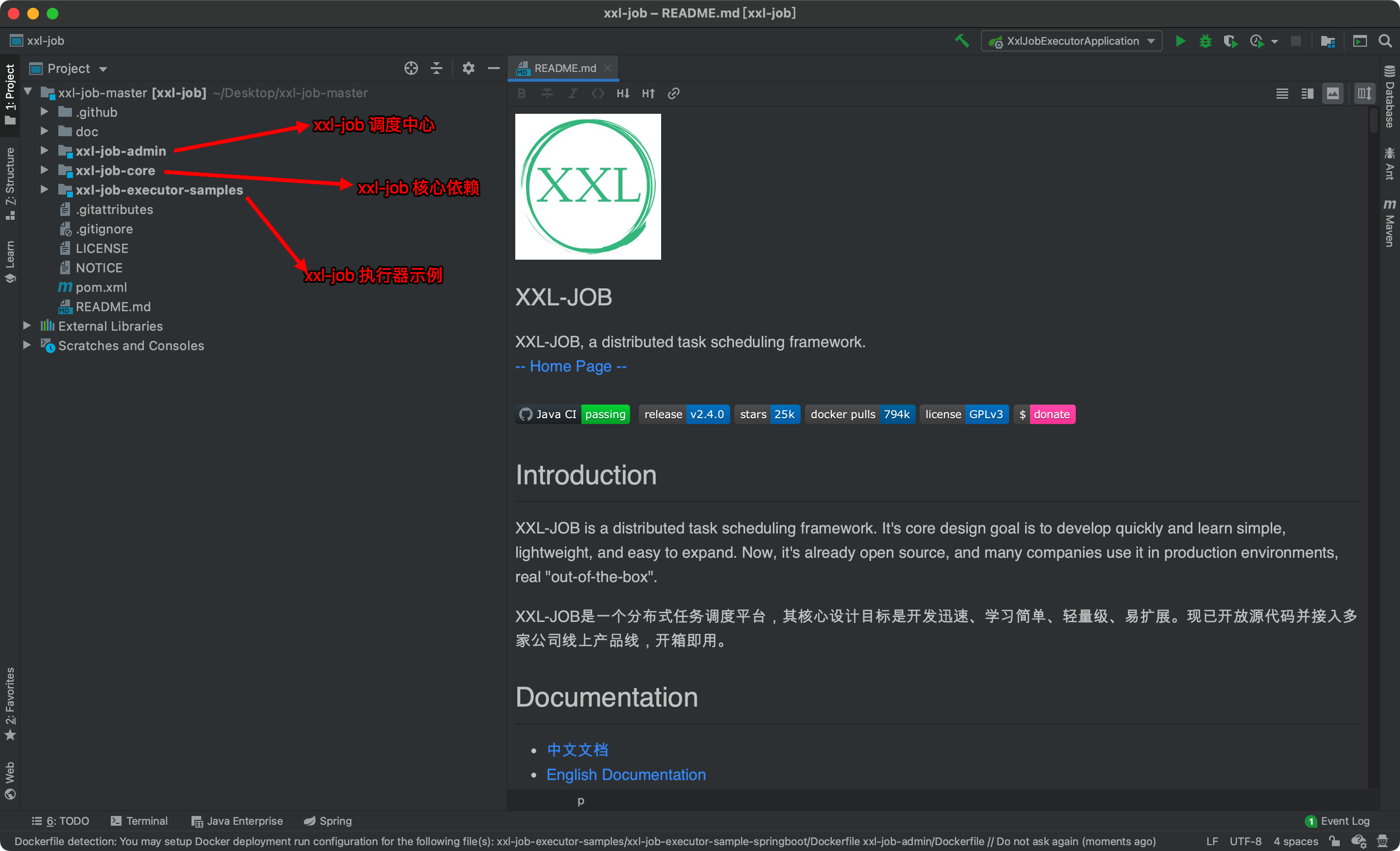
Task: Open Project panel settings gear
Action: pos(468,68)
